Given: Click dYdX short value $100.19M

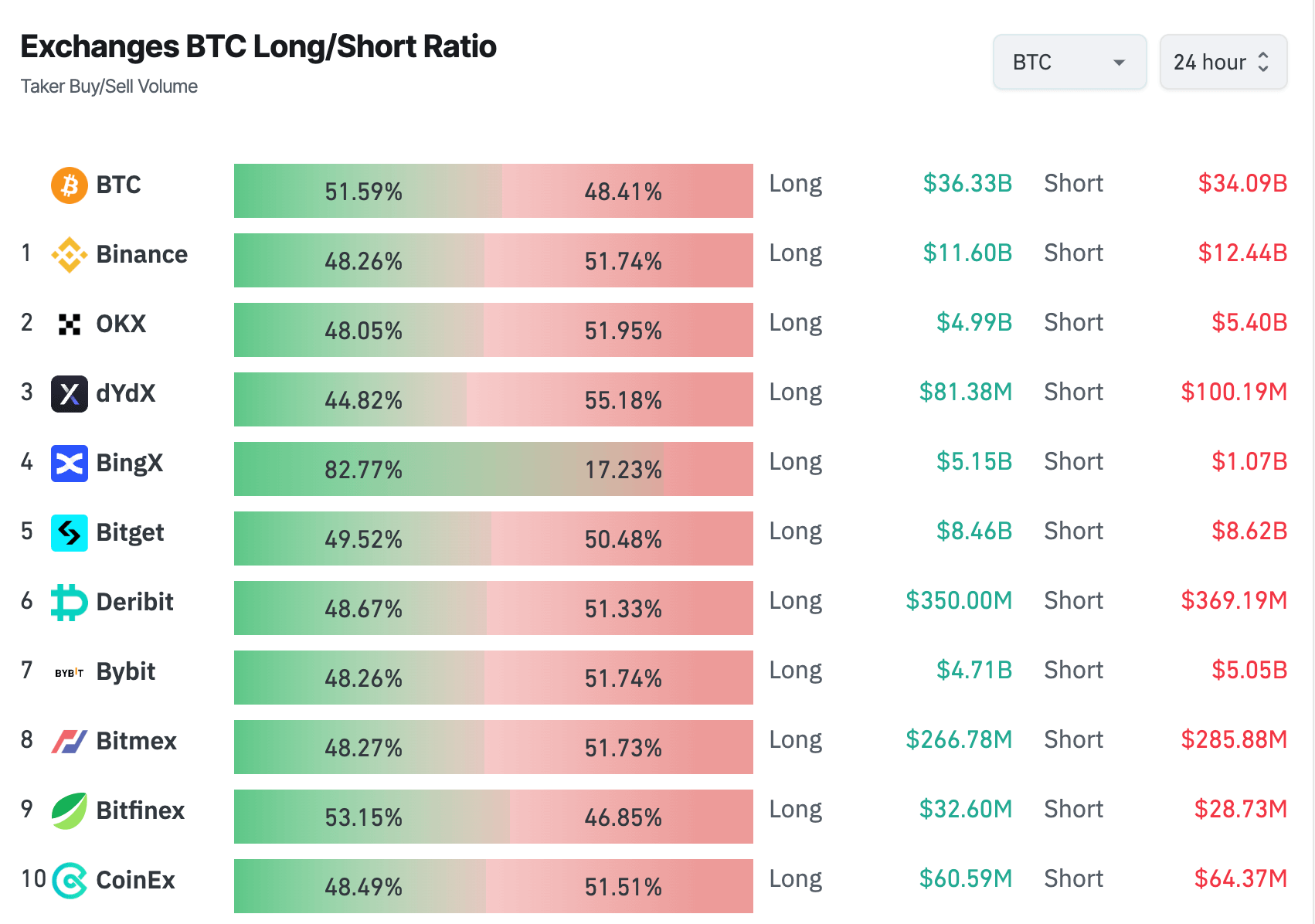Looking at the screenshot, I should 1234,392.
